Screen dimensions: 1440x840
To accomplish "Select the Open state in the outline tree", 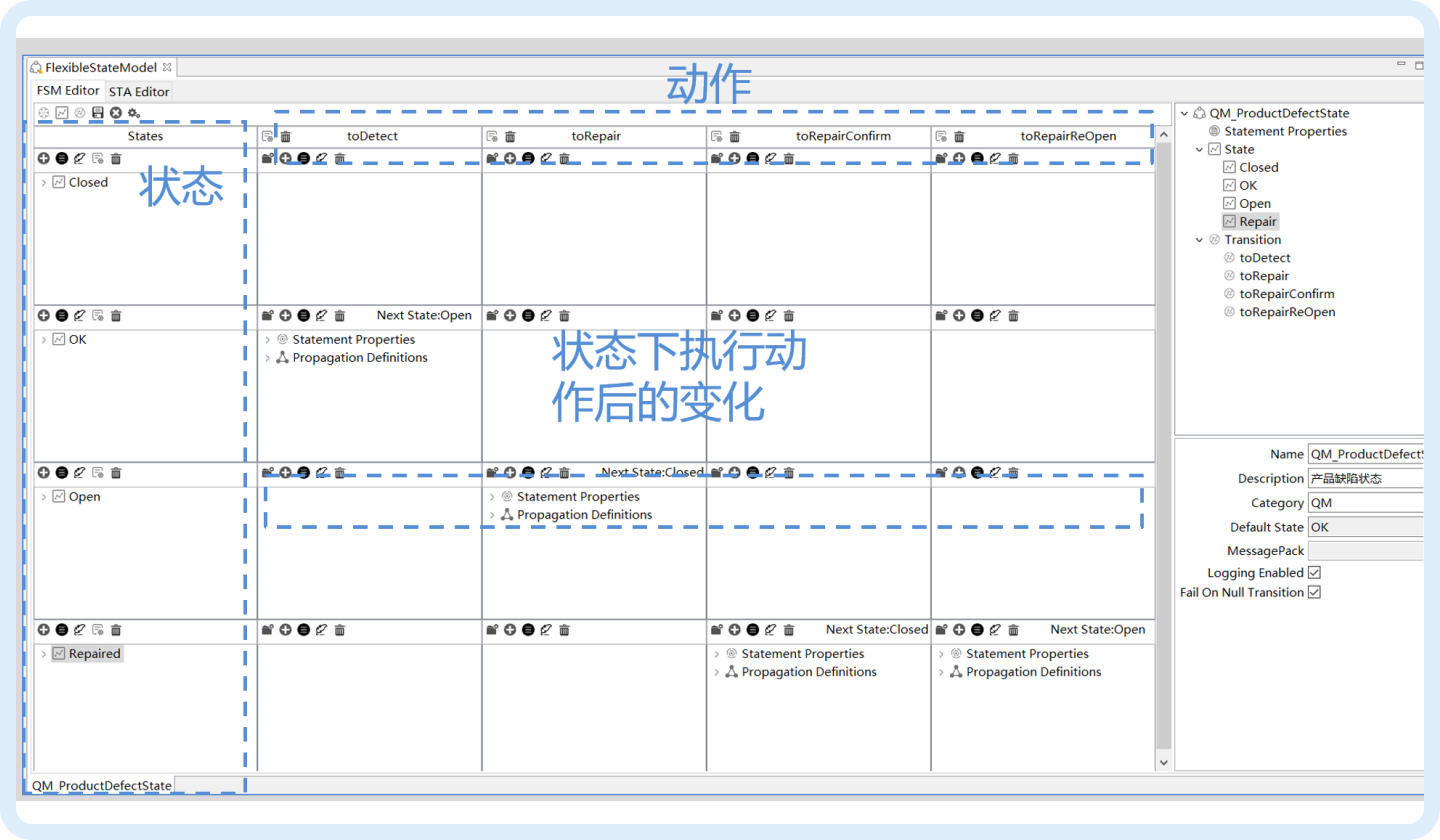I will [1254, 204].
